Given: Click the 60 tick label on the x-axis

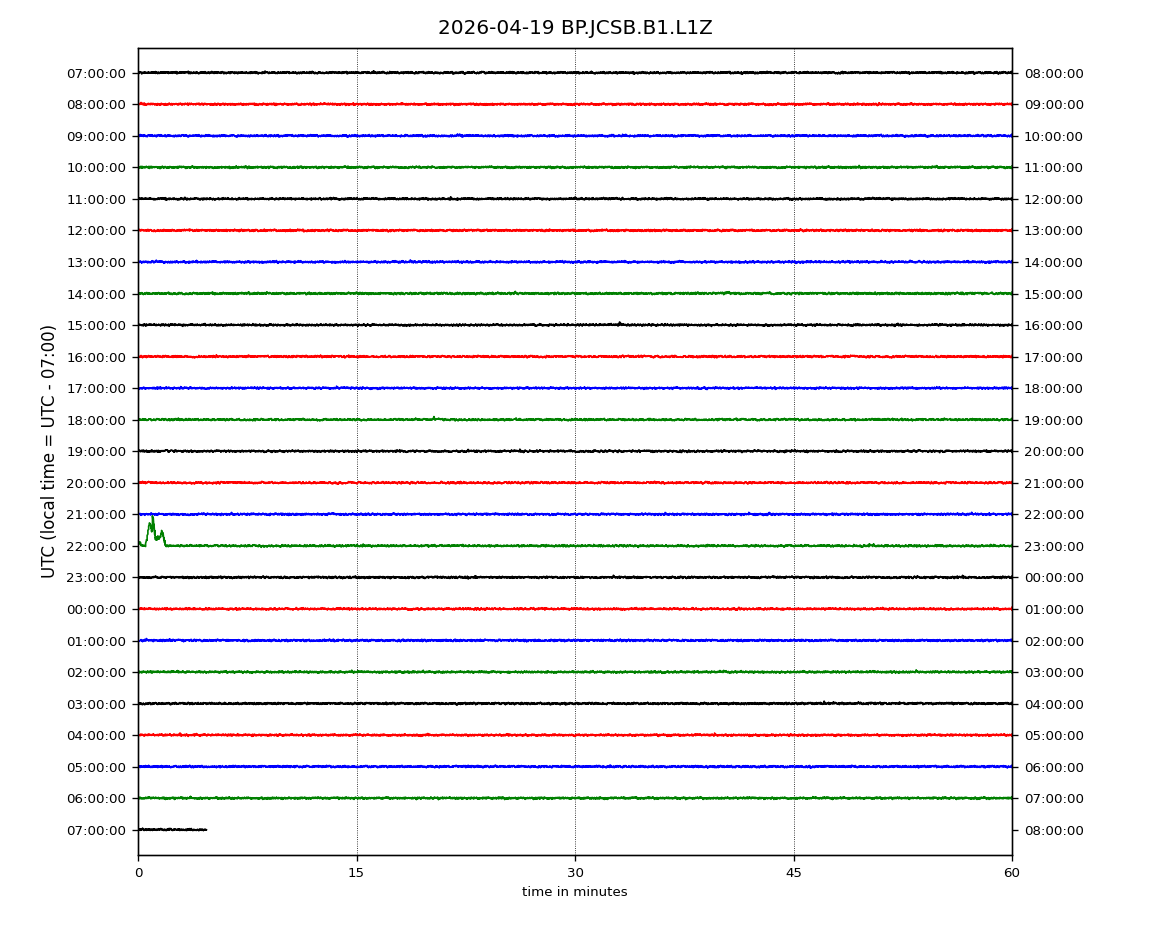Looking at the screenshot, I should pyautogui.click(x=1012, y=873).
